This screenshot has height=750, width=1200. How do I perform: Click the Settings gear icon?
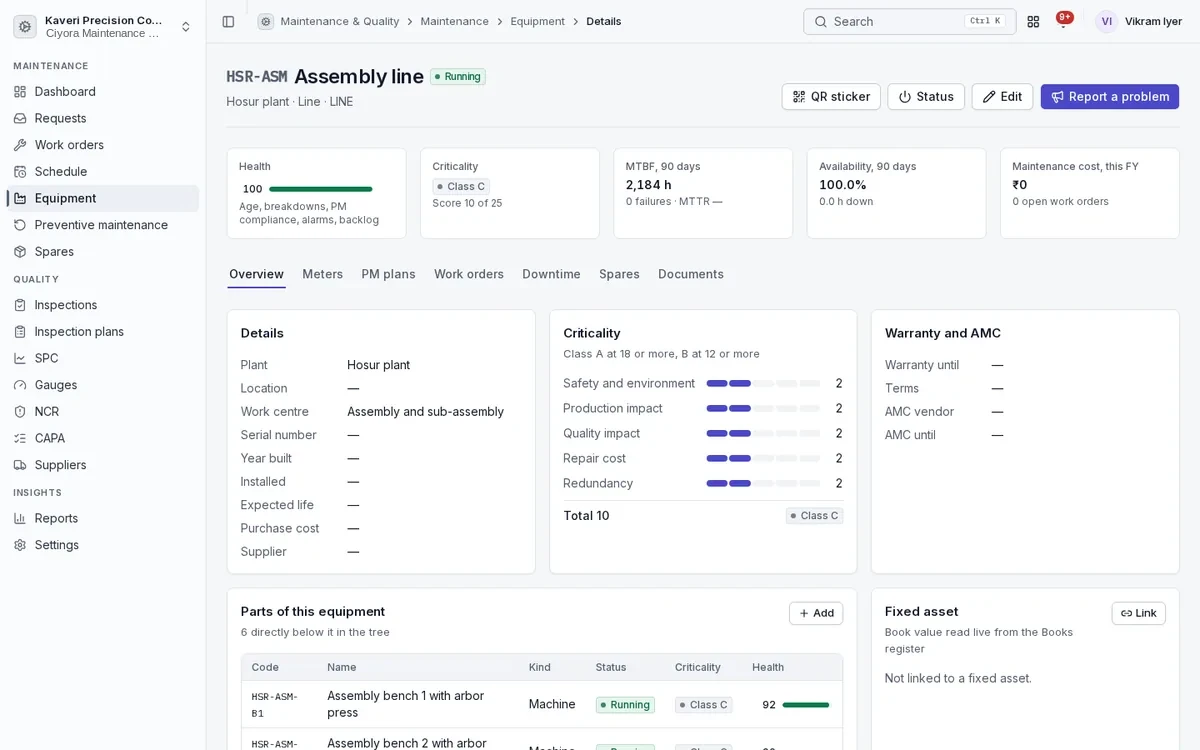tap(20, 545)
